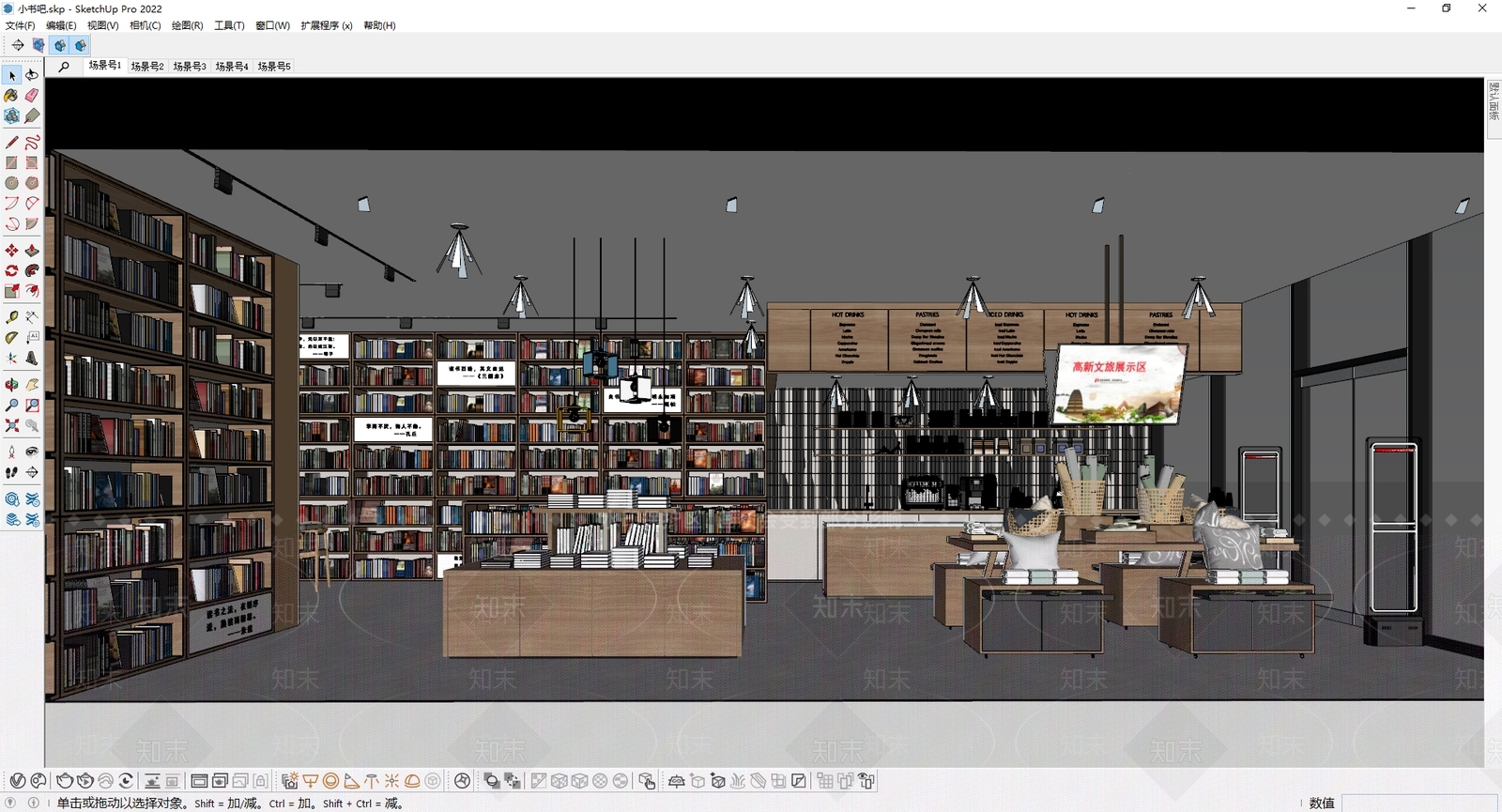Screen dimensions: 1502x812
Task: Activate the Look Around eye tool
Action: click(x=32, y=452)
